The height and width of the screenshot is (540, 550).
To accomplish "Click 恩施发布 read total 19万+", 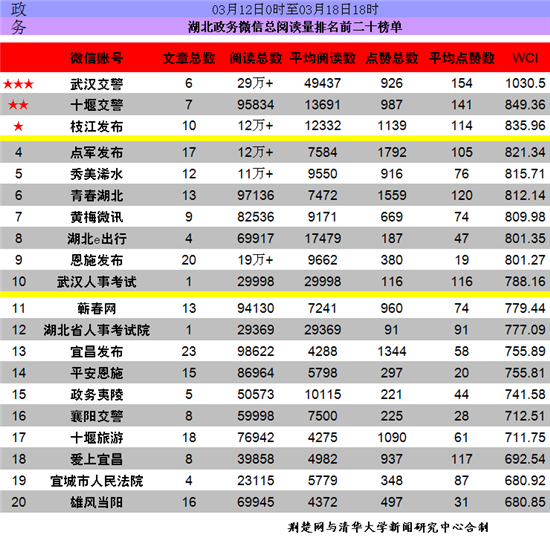I will coord(255,260).
